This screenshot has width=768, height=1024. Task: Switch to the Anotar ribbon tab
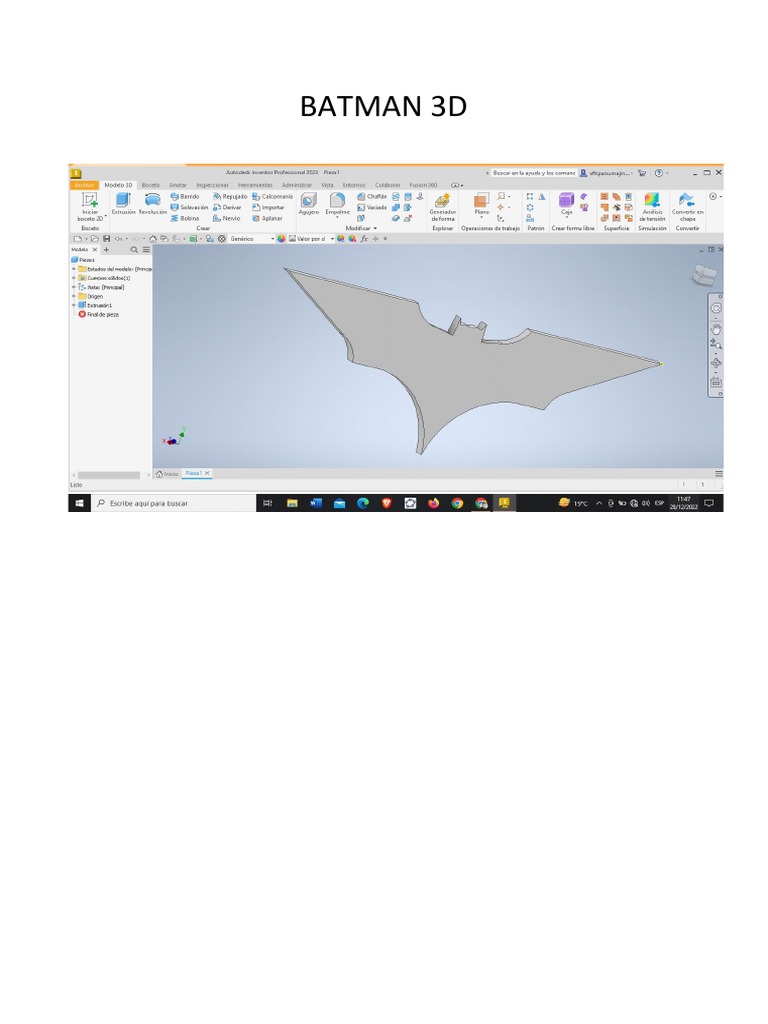pyautogui.click(x=178, y=185)
